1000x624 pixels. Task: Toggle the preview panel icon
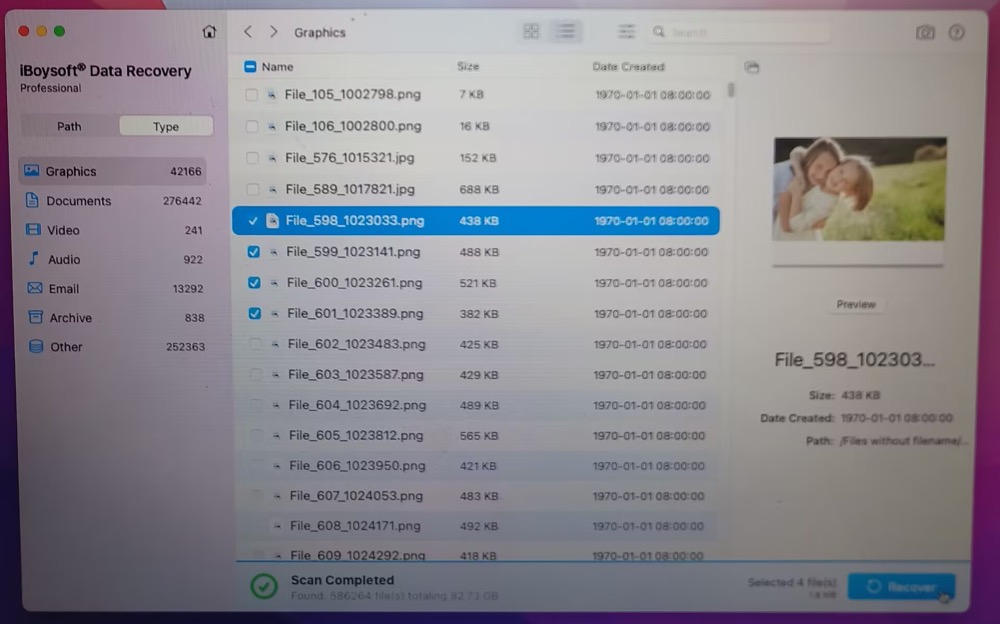pyautogui.click(x=752, y=67)
